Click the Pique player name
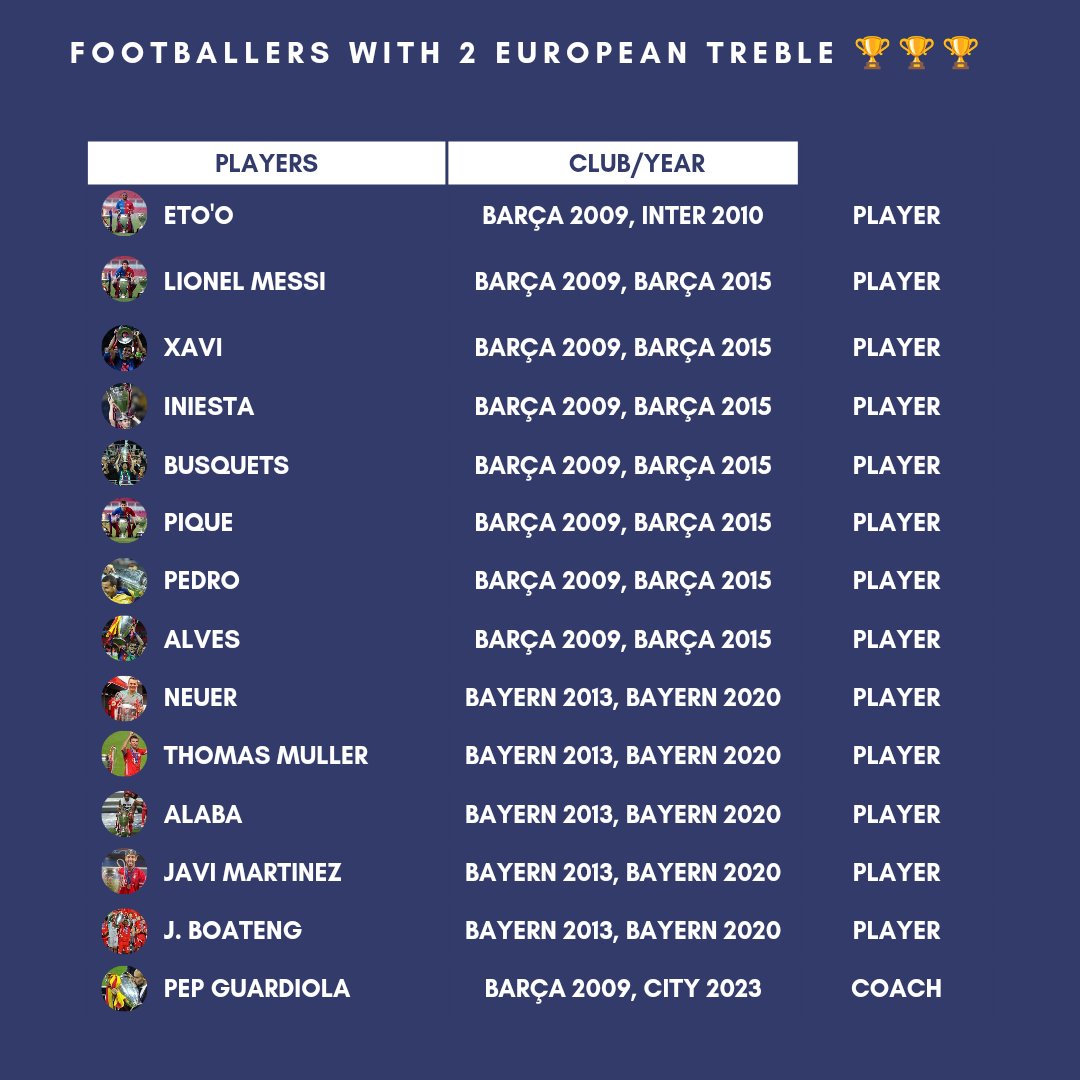1080x1080 pixels. tap(198, 522)
